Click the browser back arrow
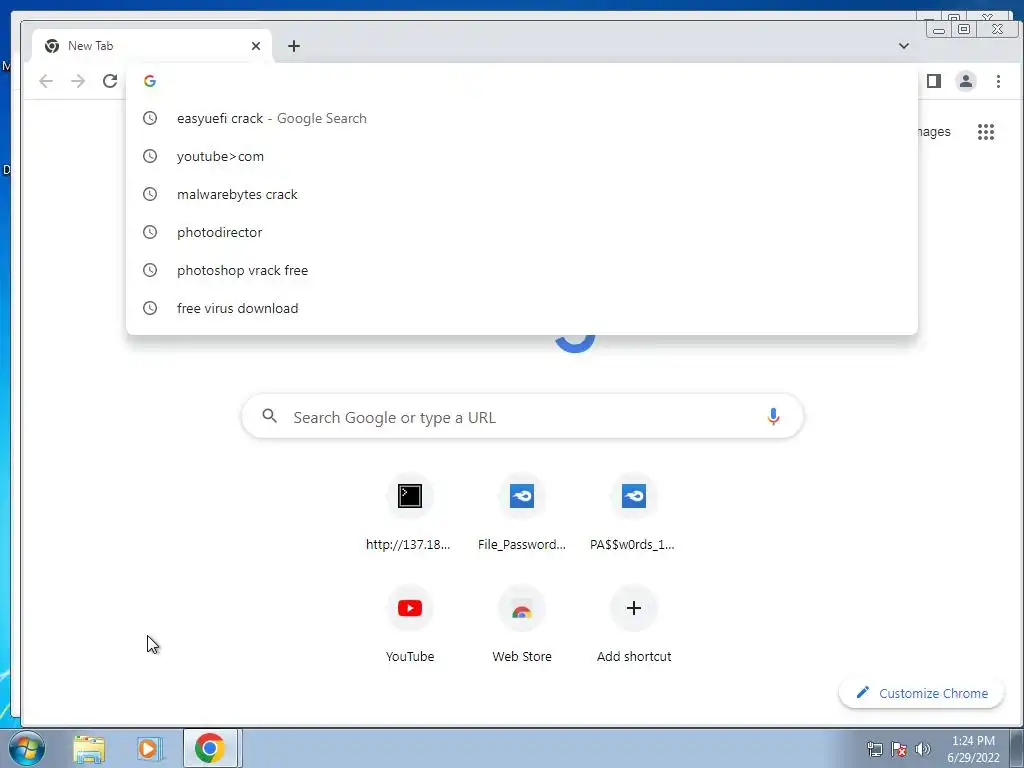Viewport: 1024px width, 768px height. [x=46, y=81]
